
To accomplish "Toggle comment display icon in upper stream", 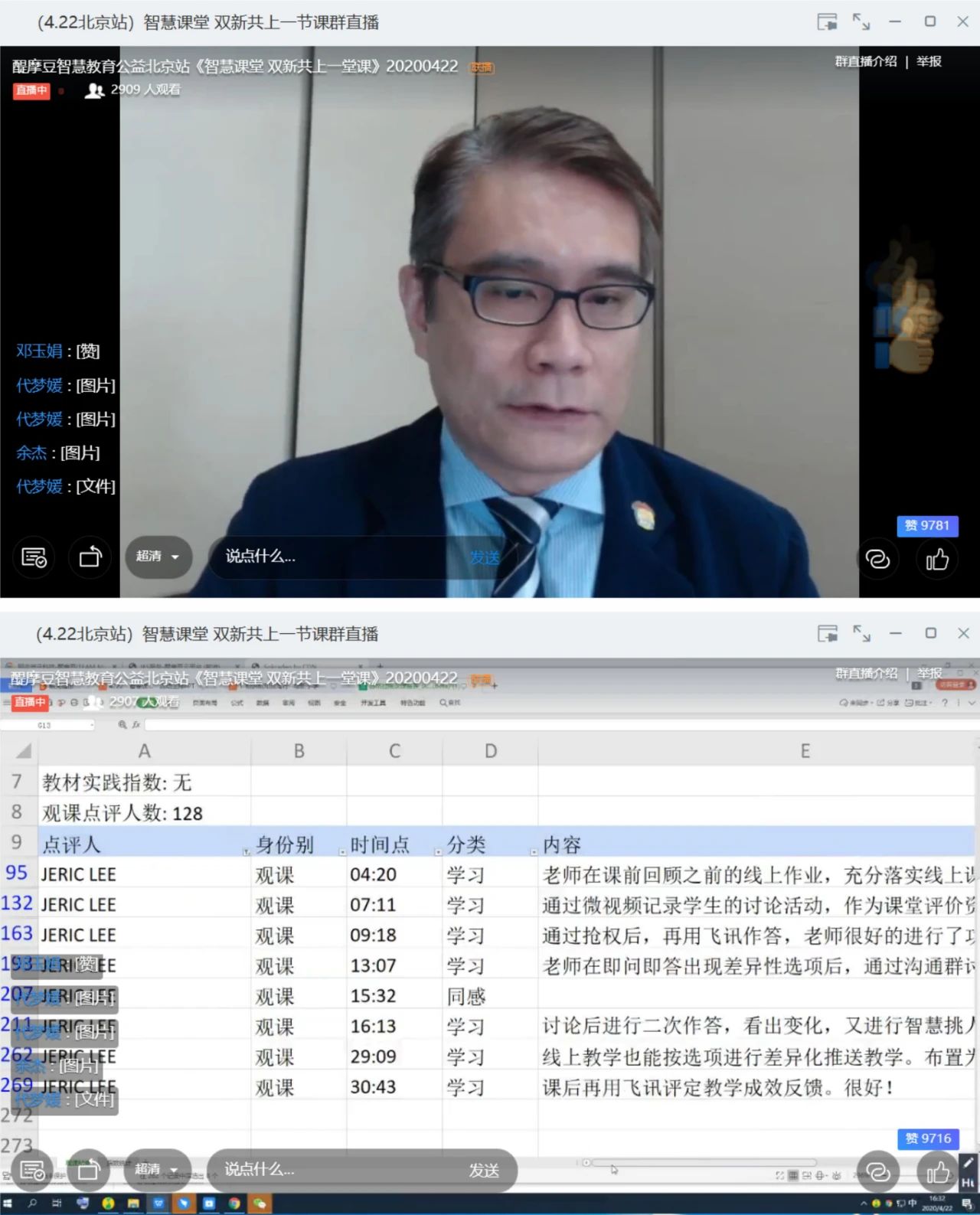I will (34, 557).
